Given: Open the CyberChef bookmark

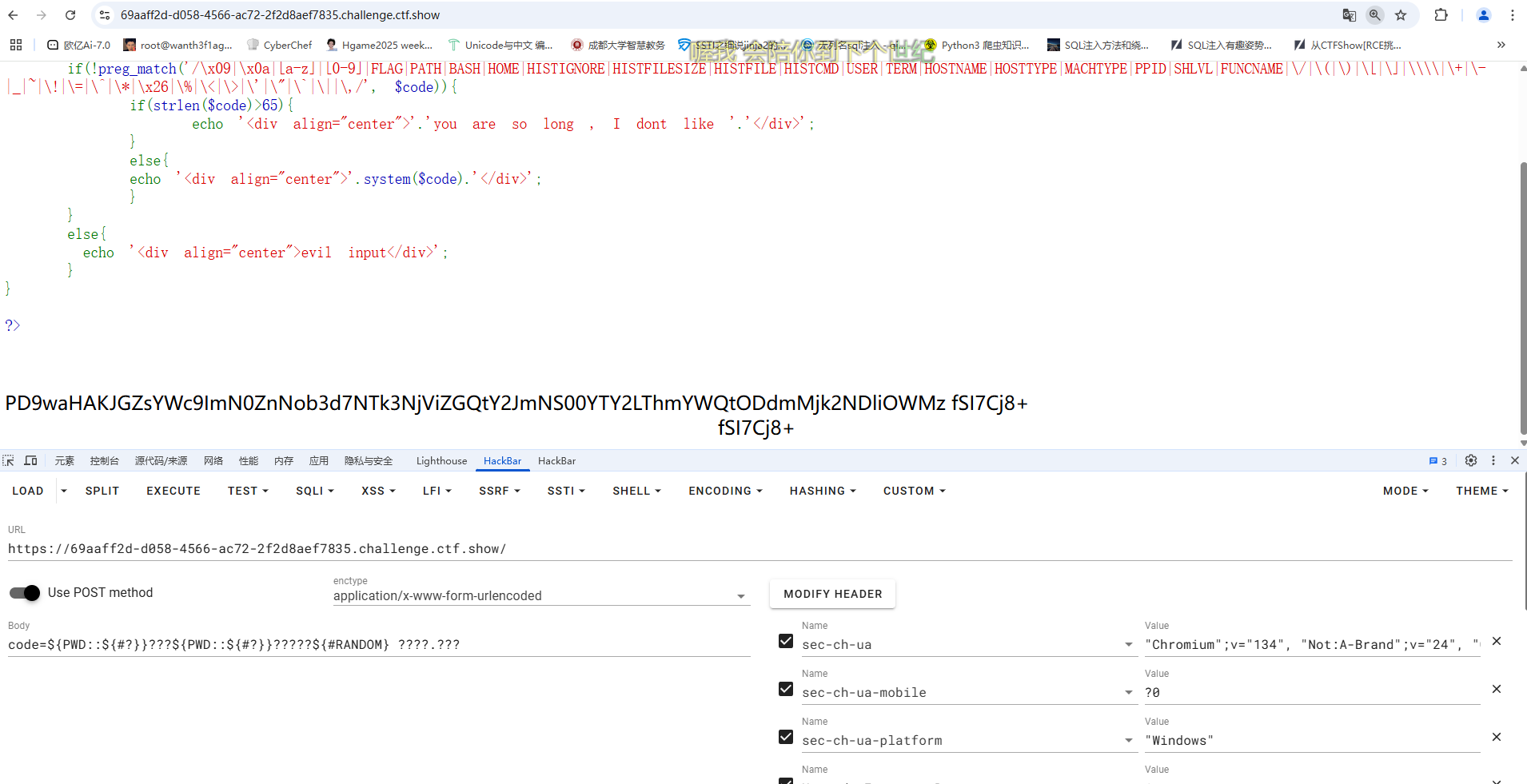Looking at the screenshot, I should point(280,45).
